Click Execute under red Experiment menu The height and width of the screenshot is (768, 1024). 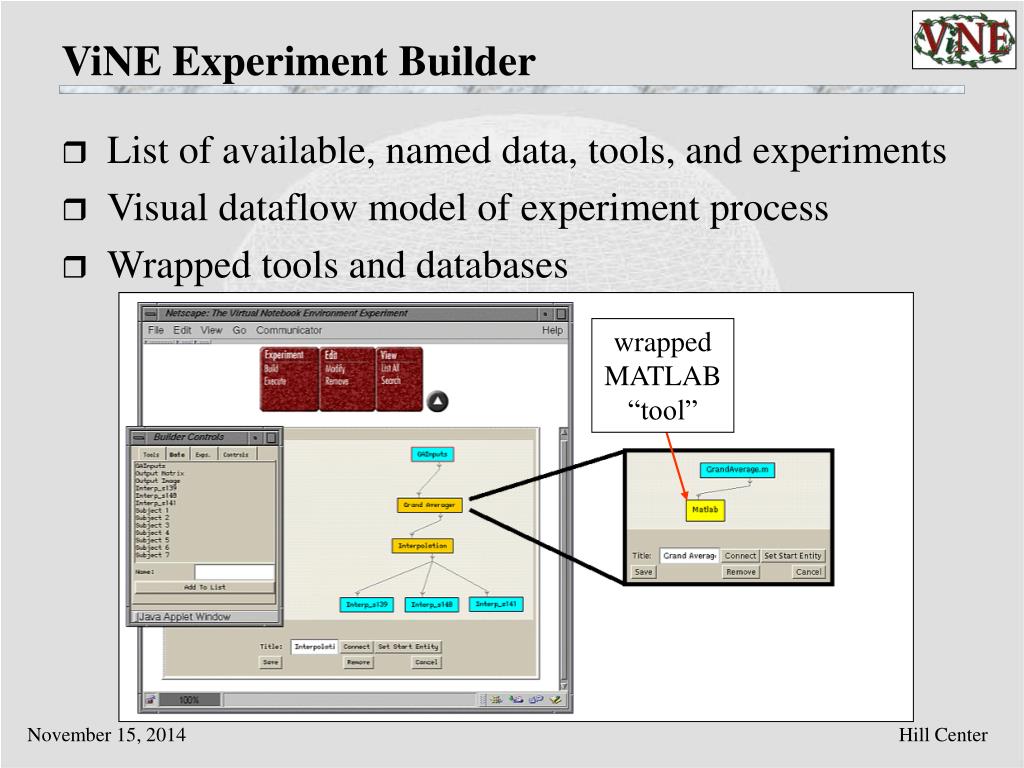click(275, 381)
